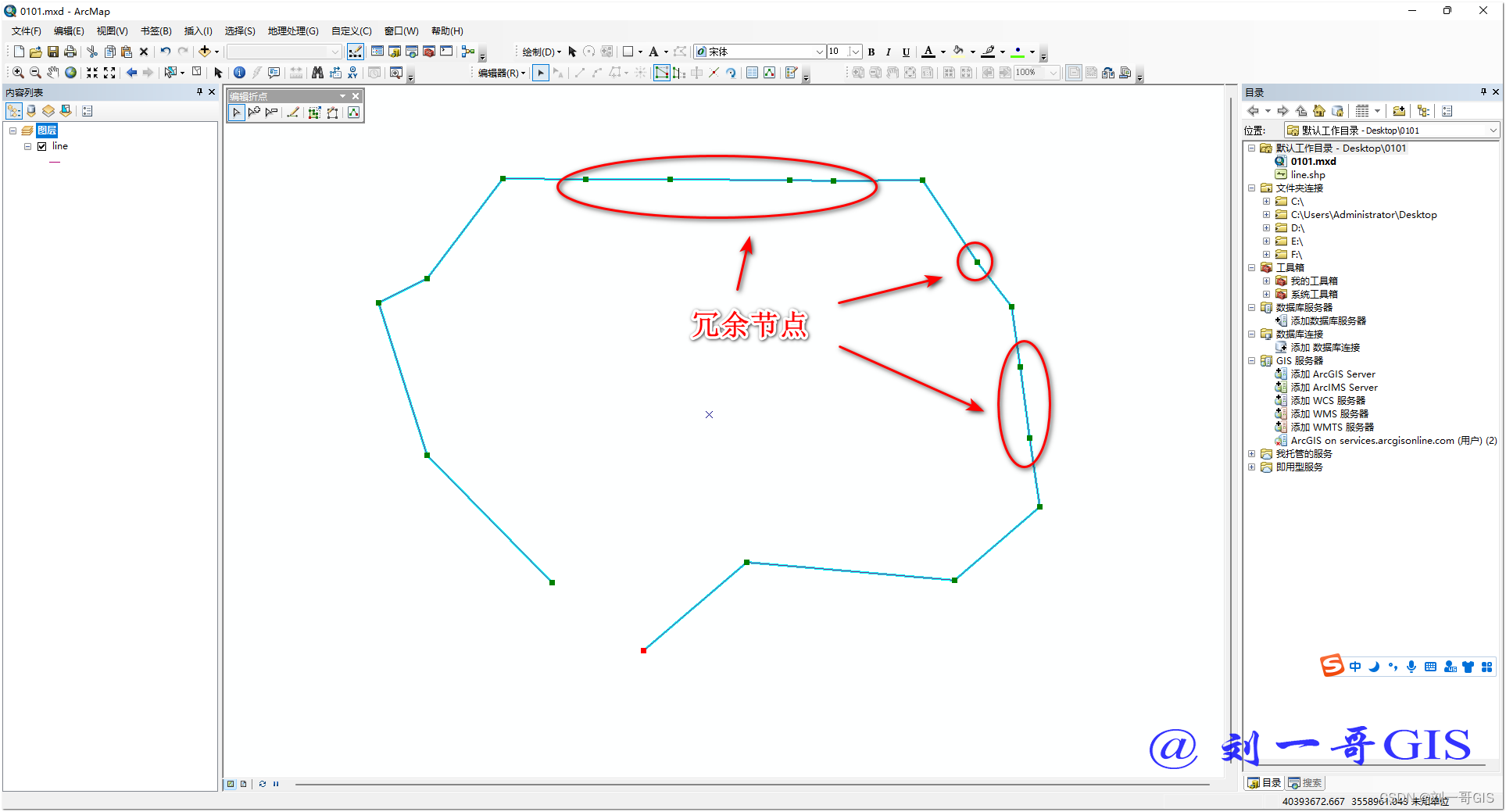
Task: Switch to the 搜索 tab at bottom right
Action: tap(1305, 782)
